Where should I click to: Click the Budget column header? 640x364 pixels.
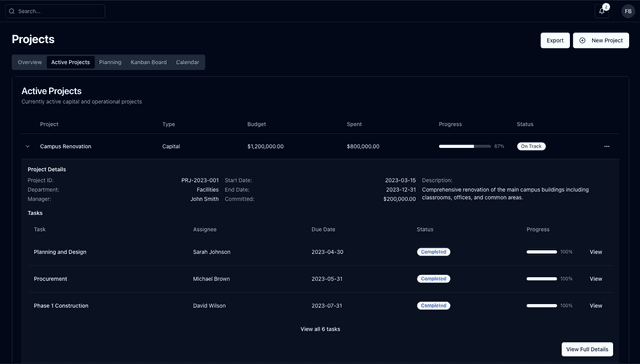(x=257, y=124)
